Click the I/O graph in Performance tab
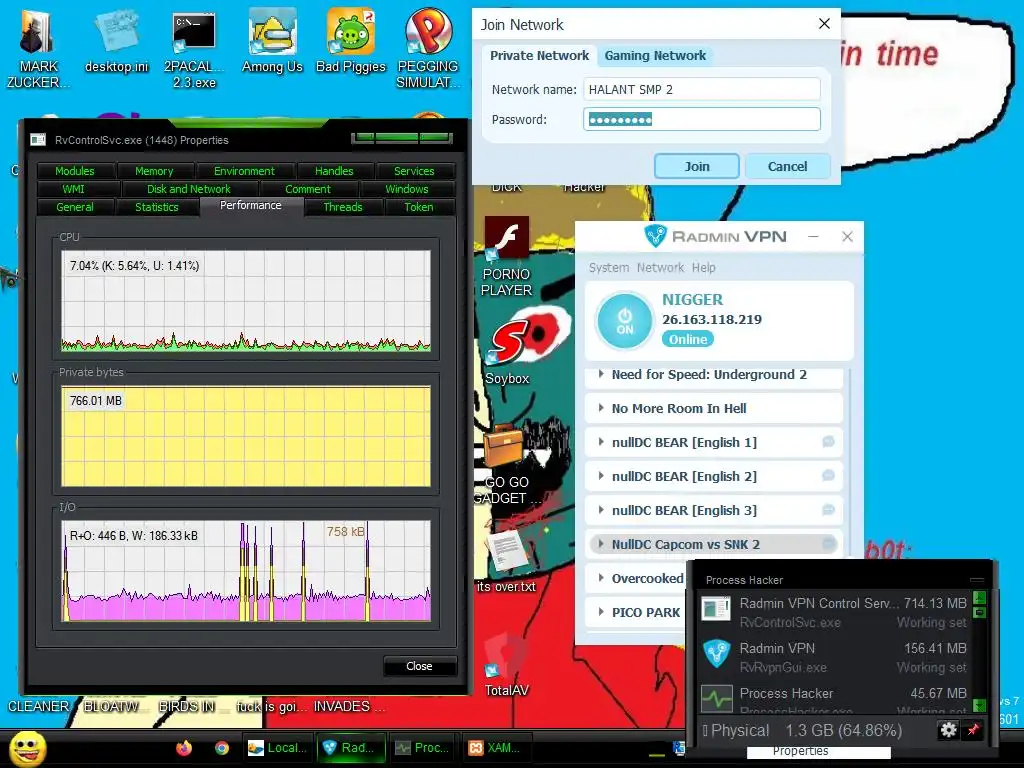1024x768 pixels. click(x=246, y=570)
